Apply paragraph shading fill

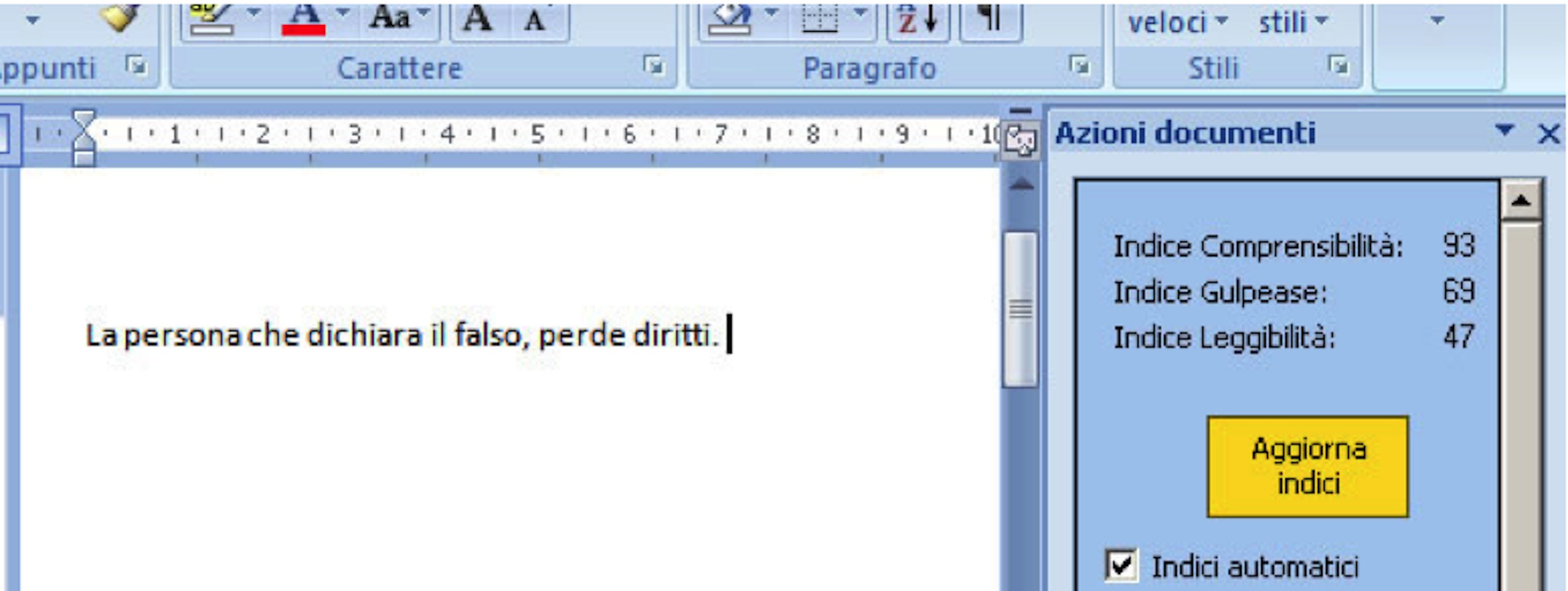point(728,19)
